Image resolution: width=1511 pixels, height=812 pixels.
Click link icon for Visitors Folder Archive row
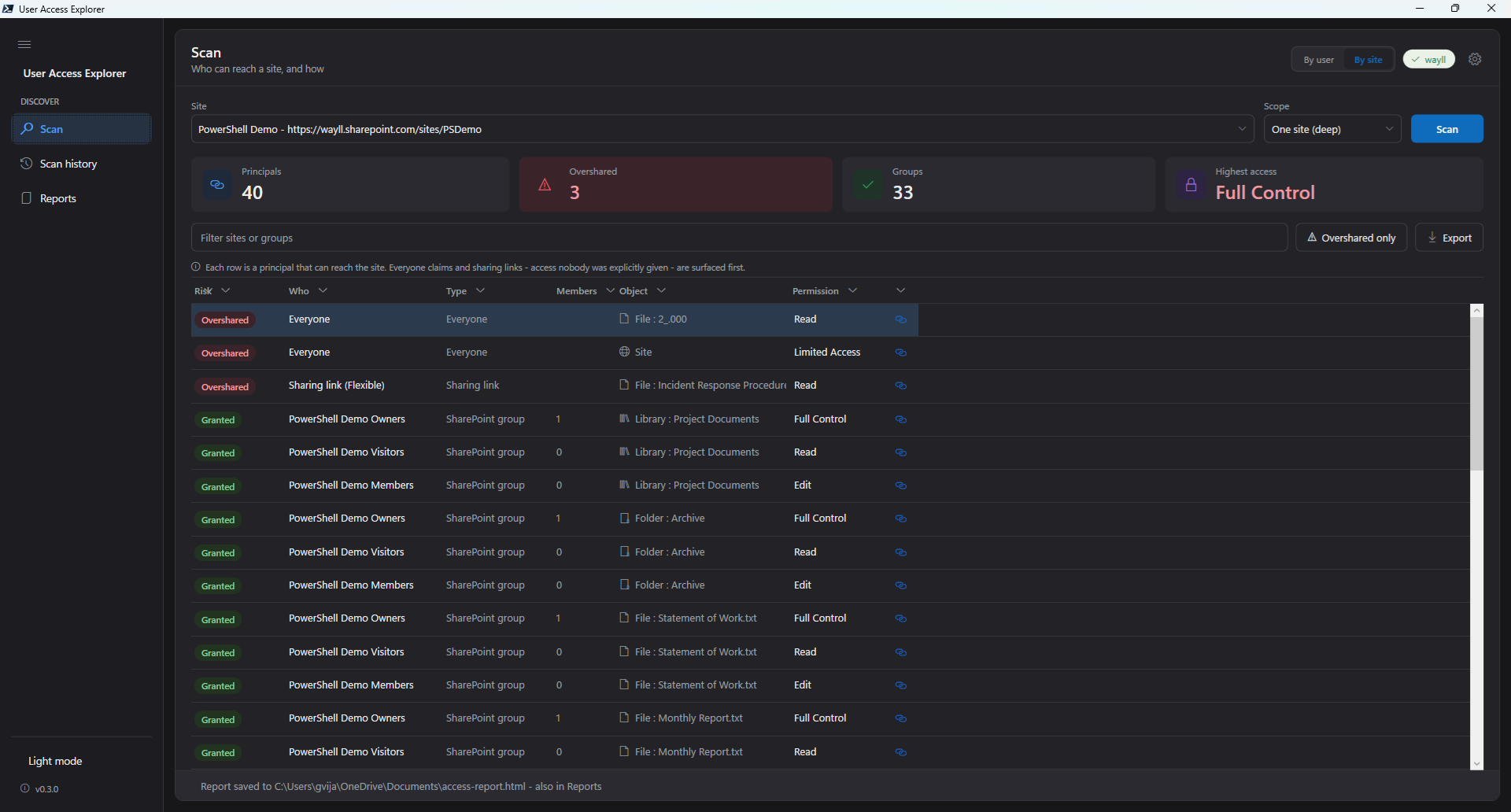click(x=901, y=552)
